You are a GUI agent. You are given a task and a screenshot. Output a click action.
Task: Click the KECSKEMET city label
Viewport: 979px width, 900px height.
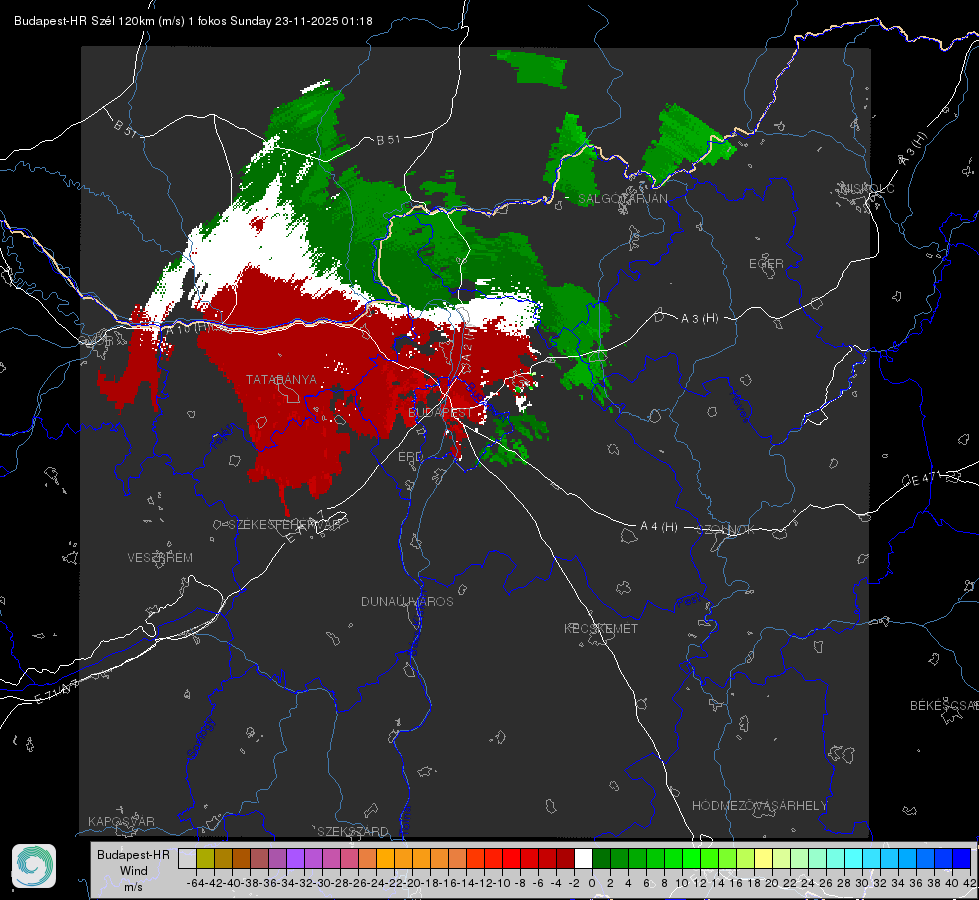(601, 629)
